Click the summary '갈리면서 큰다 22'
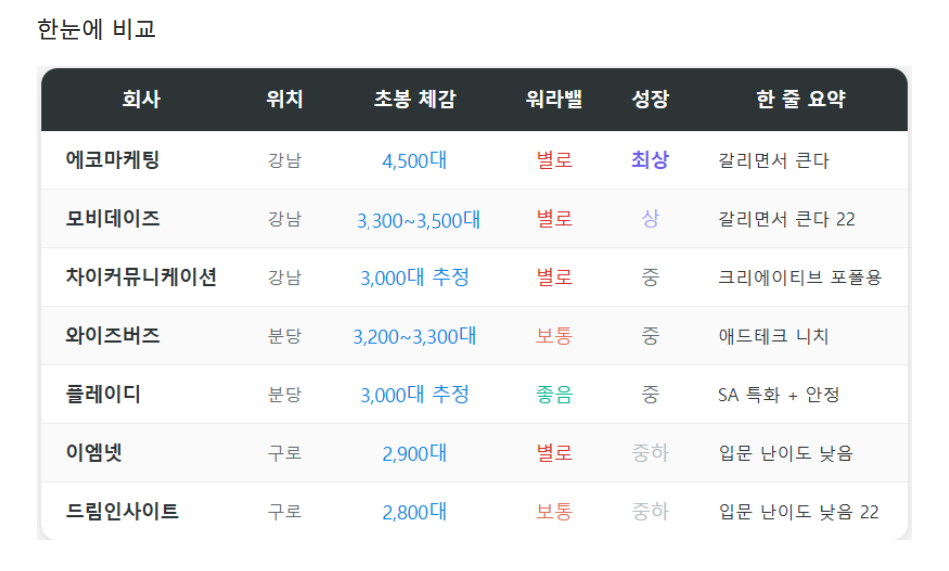This screenshot has width=949, height=571. tap(787, 219)
